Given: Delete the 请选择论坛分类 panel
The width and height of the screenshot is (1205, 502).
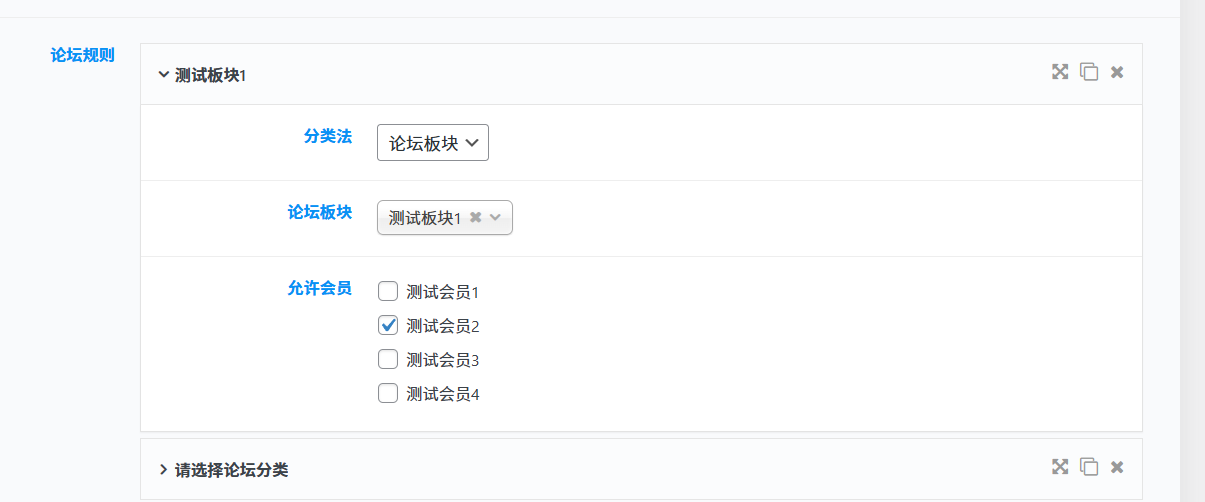Looking at the screenshot, I should [x=1117, y=467].
